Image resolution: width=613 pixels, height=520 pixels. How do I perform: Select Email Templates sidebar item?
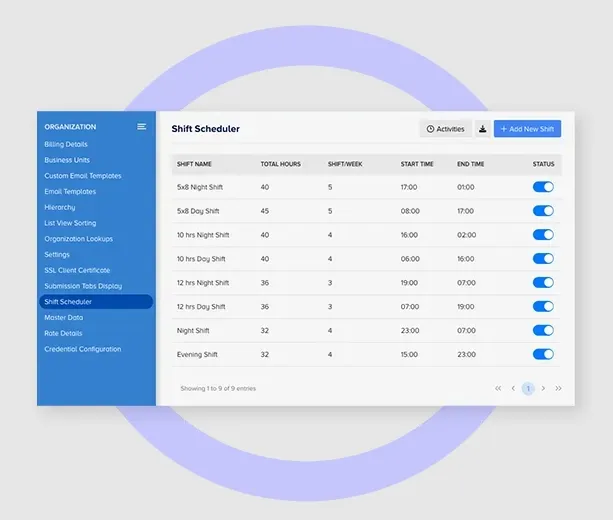point(70,192)
